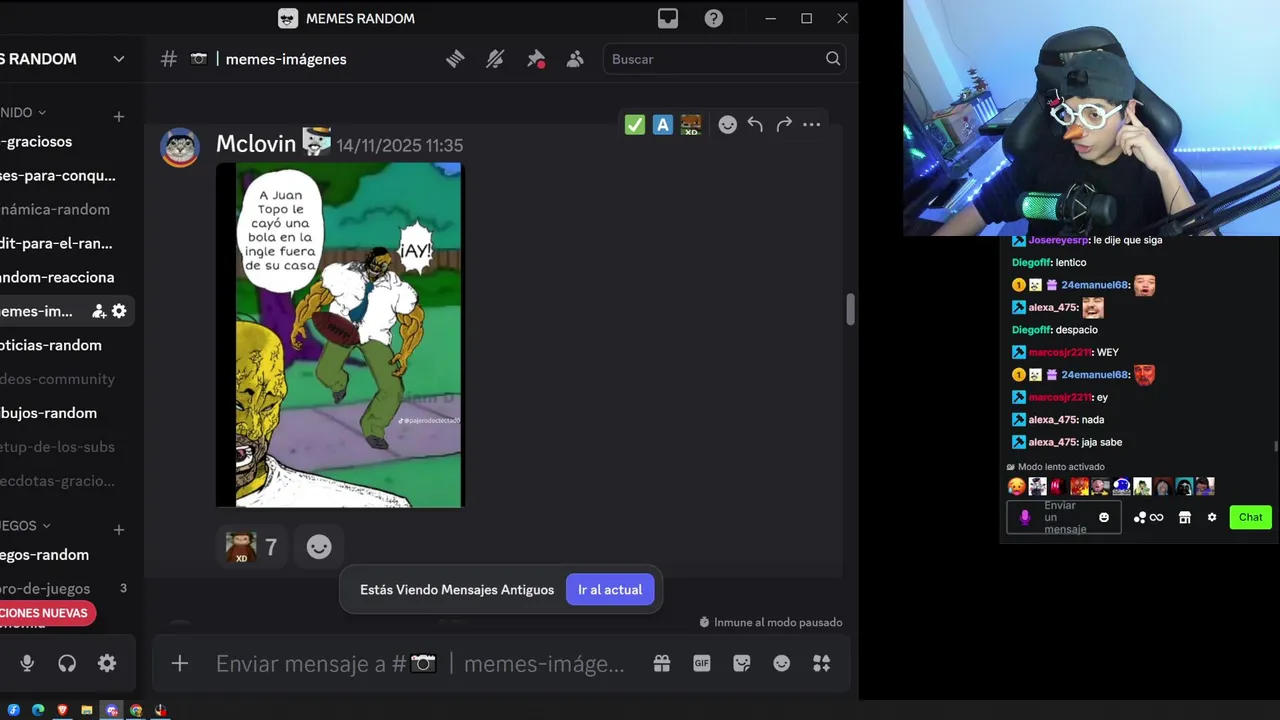React with the XD emoji in hover bar
Viewport: 1280px width, 720px height.
(691, 125)
